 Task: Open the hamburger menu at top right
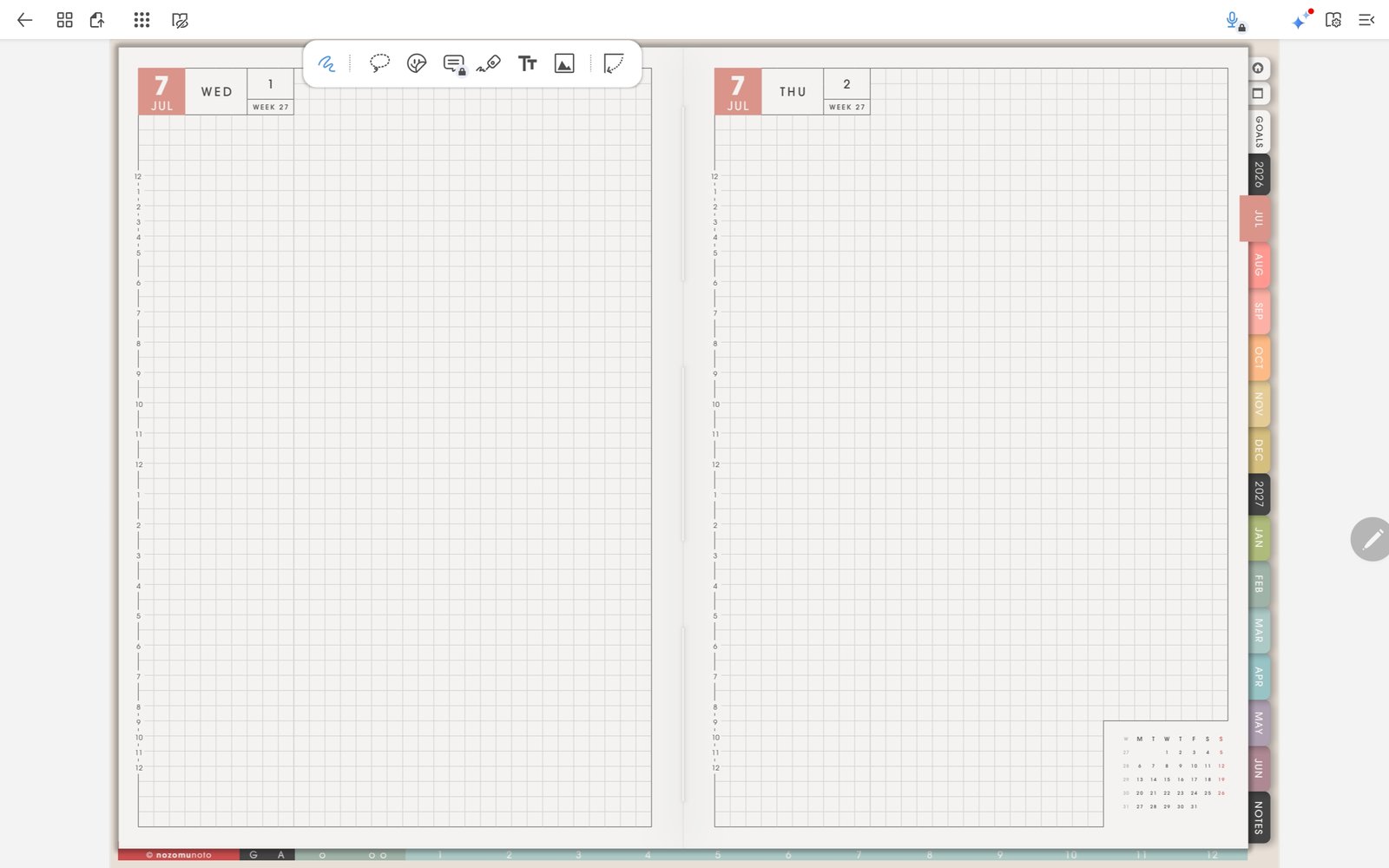(x=1366, y=20)
